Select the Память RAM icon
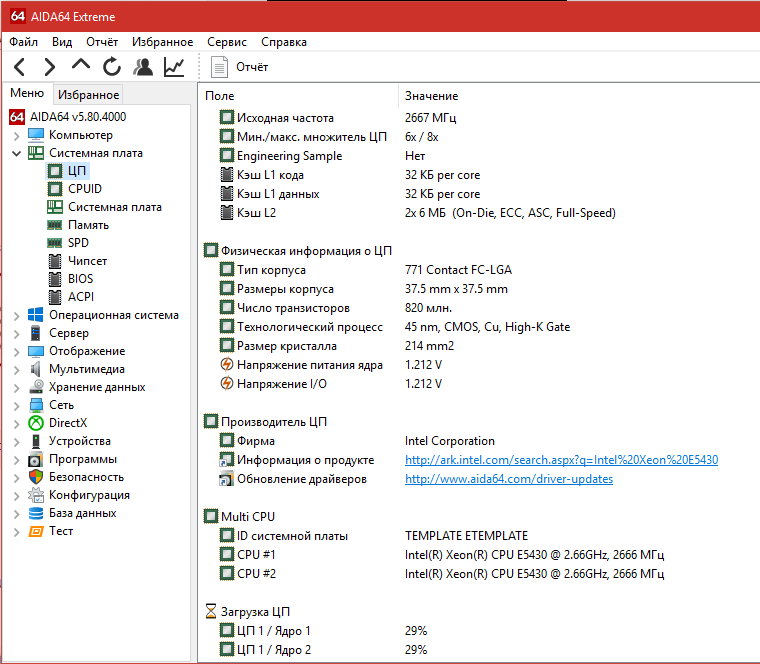760x664 pixels. click(x=55, y=225)
